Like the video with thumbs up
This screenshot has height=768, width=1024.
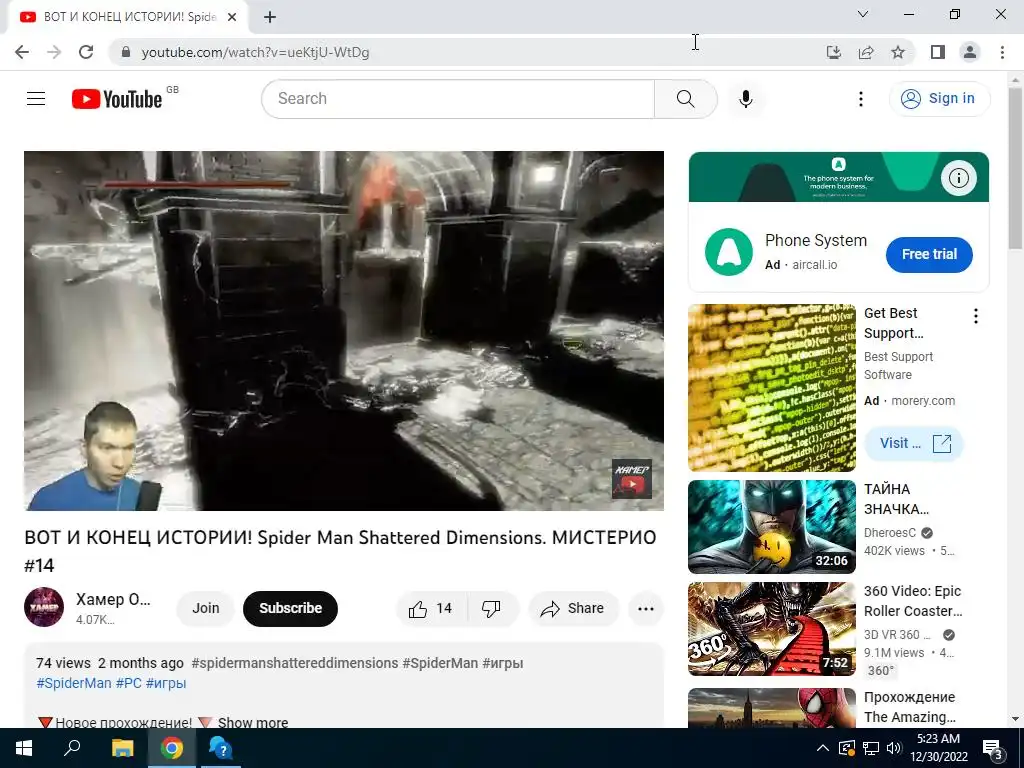431,609
